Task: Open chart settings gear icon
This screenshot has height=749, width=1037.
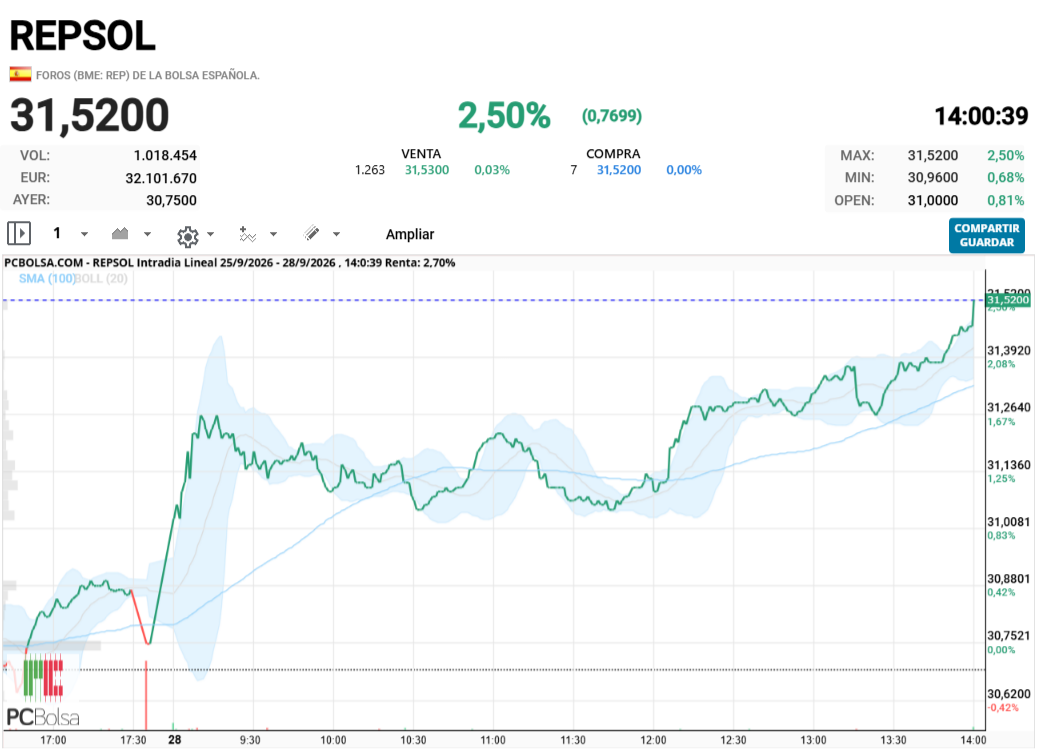Action: (188, 236)
